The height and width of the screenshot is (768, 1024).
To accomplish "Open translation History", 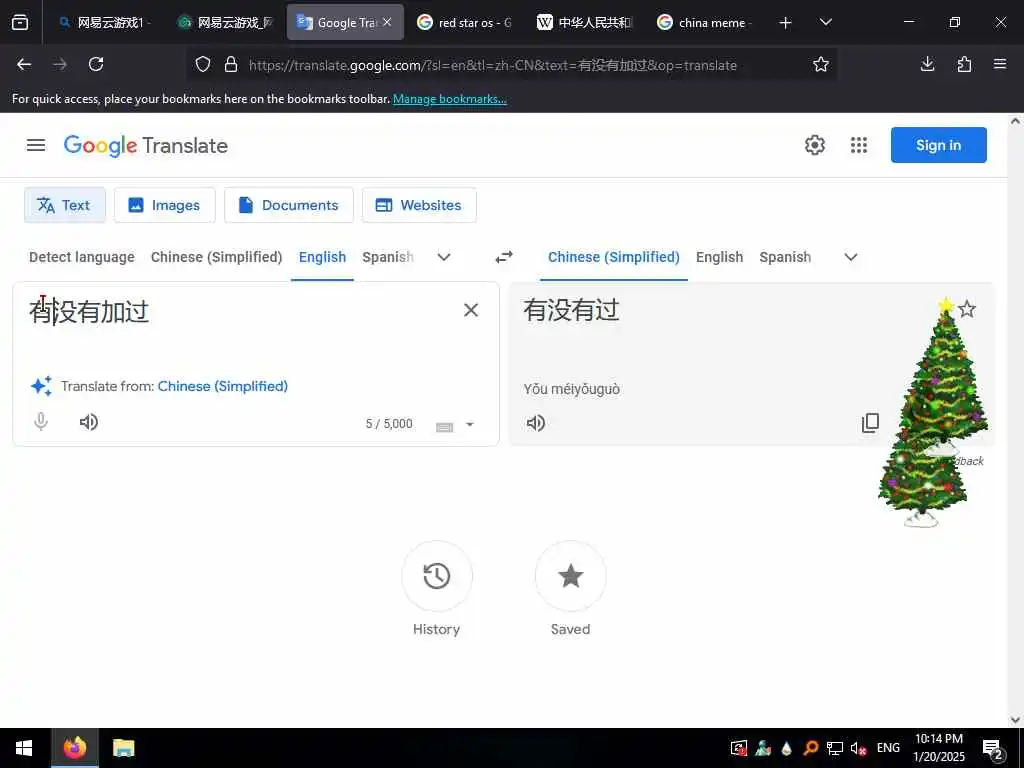I will click(437, 576).
